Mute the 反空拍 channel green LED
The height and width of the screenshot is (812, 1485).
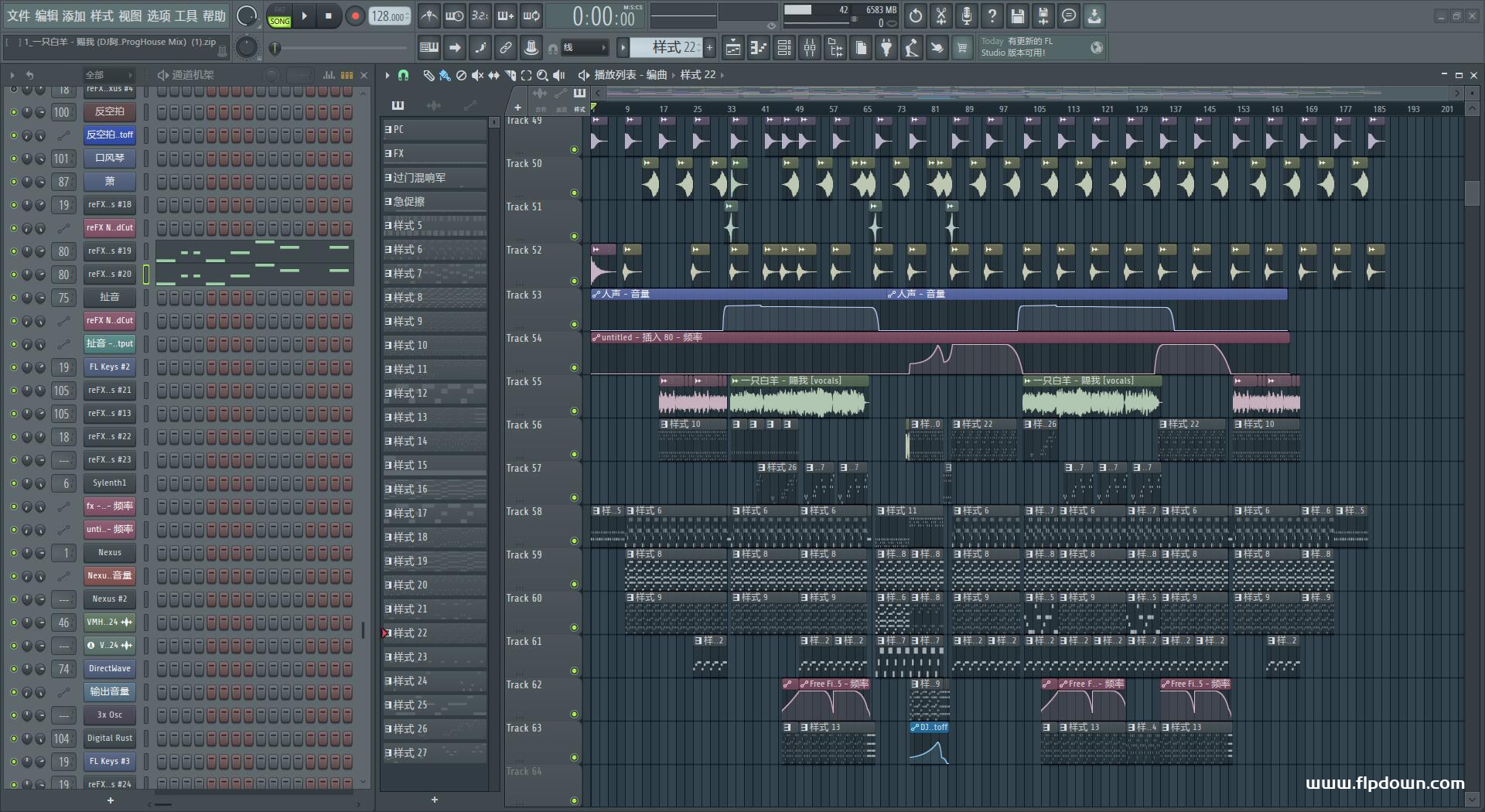click(x=13, y=112)
